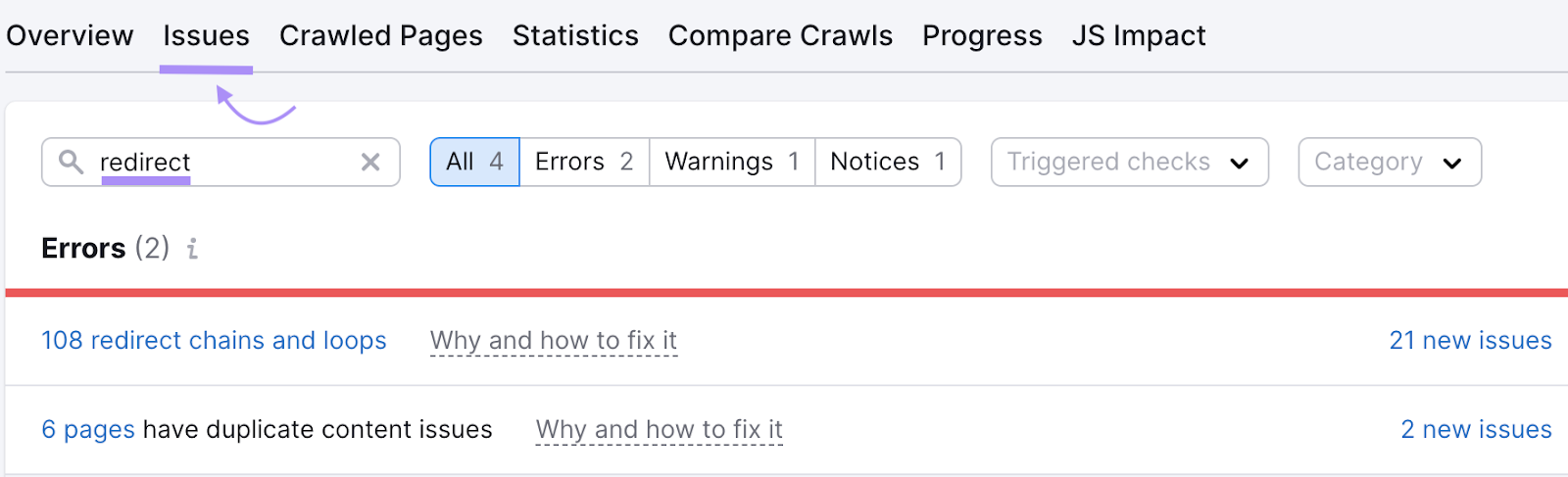Viewport: 1568px width, 477px height.
Task: Open the JS Impact tab
Action: 1139,36
